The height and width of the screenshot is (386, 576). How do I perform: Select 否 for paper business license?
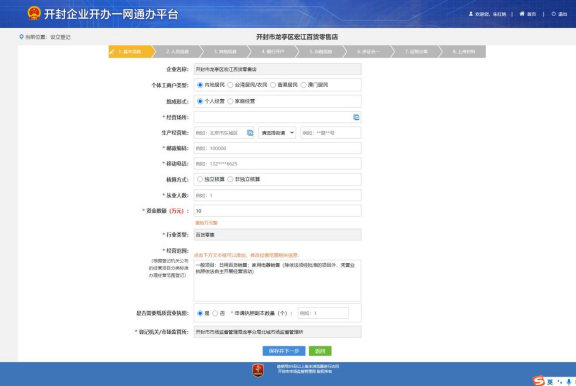(215, 313)
